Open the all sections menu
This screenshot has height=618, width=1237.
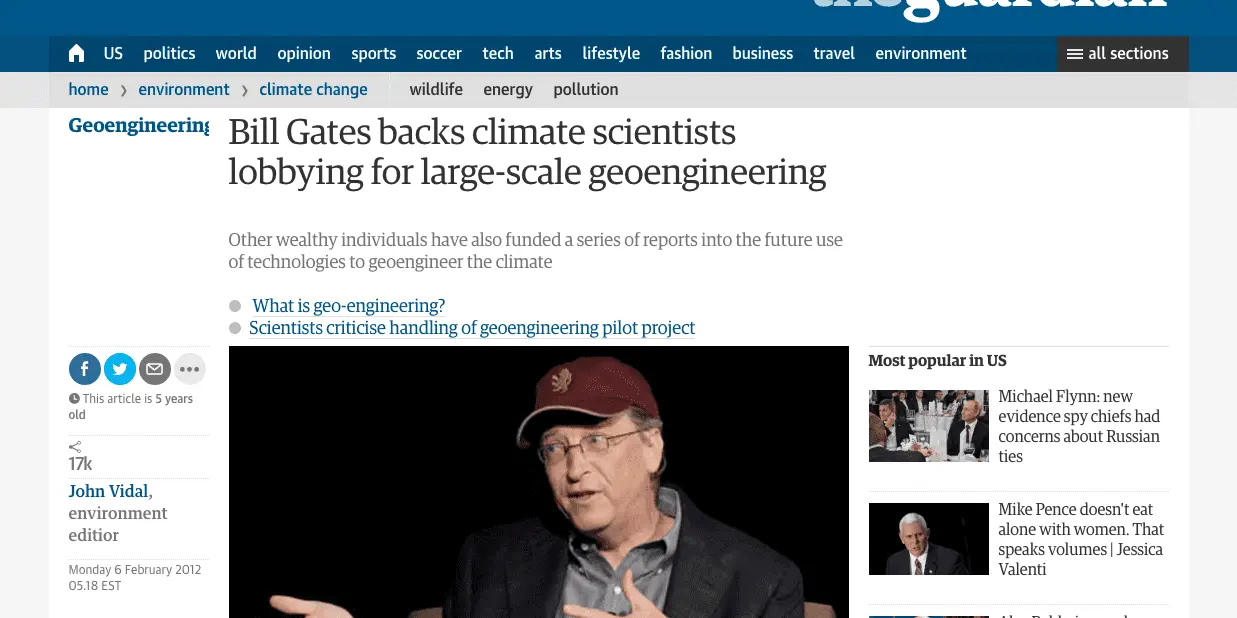point(1122,54)
